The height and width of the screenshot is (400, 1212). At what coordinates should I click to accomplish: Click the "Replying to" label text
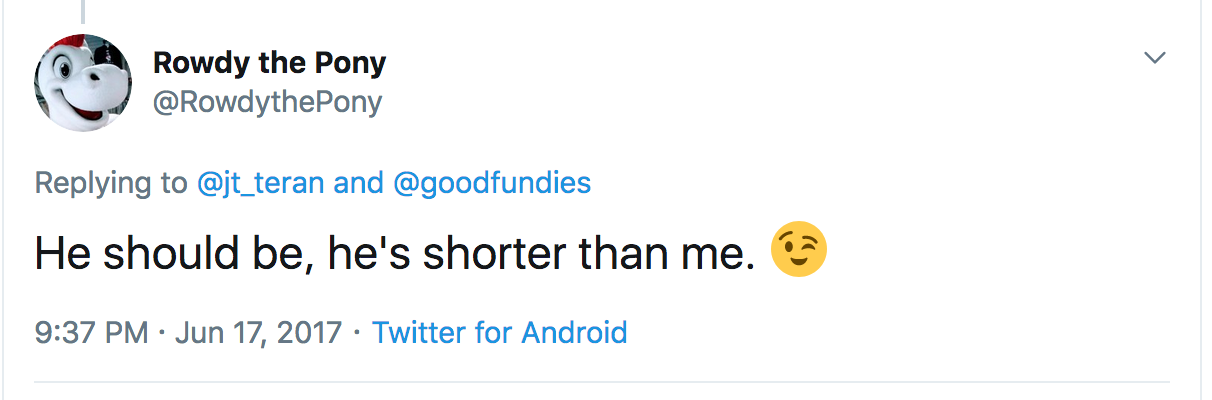point(110,183)
